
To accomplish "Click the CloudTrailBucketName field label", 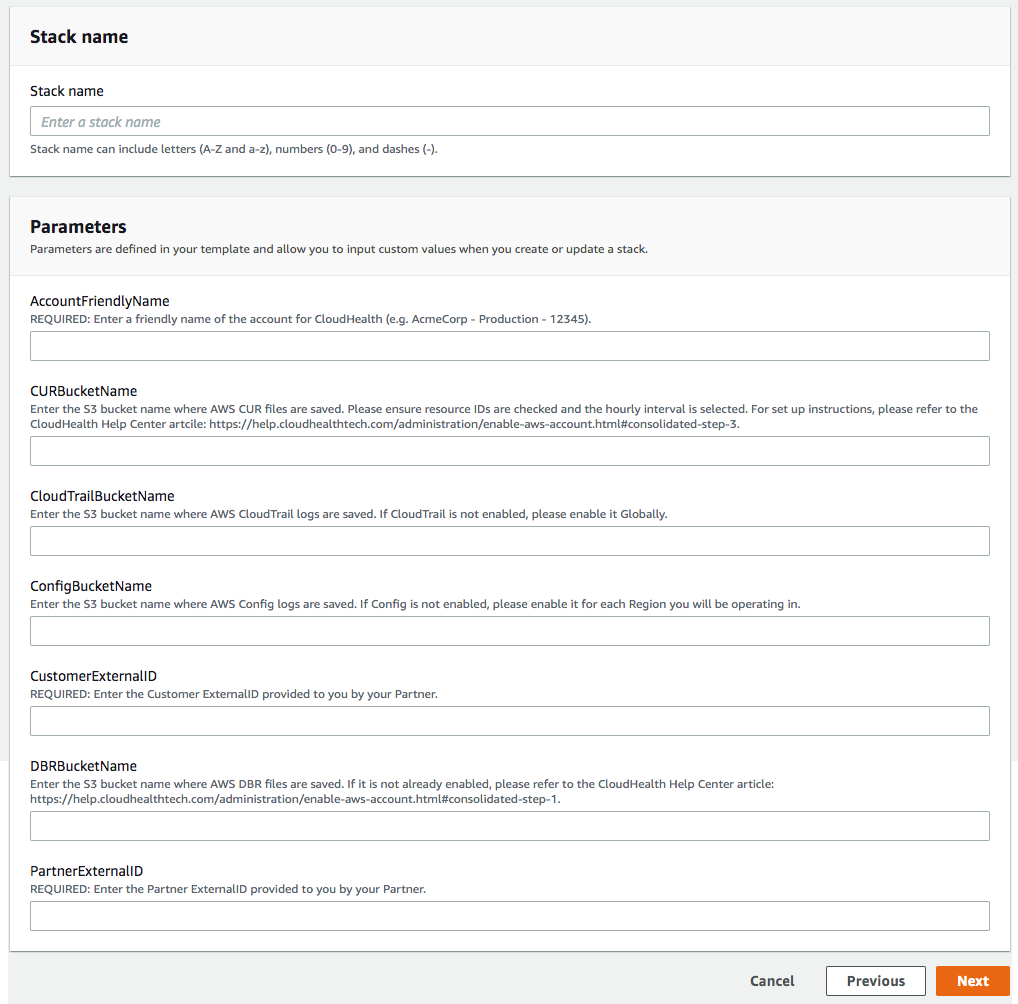I will (x=102, y=496).
